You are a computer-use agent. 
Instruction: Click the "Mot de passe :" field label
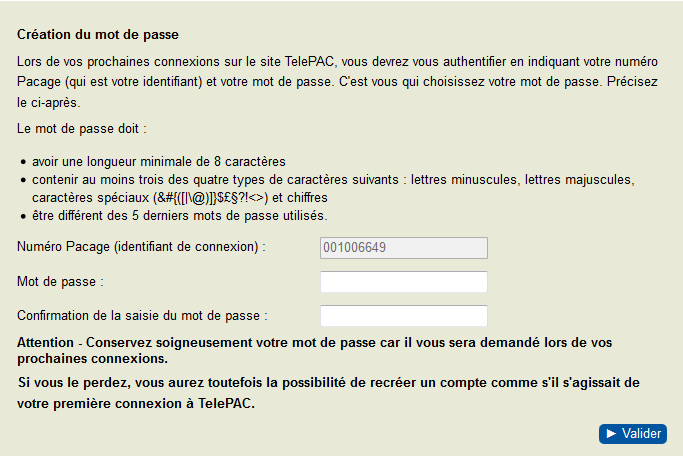tap(61, 282)
